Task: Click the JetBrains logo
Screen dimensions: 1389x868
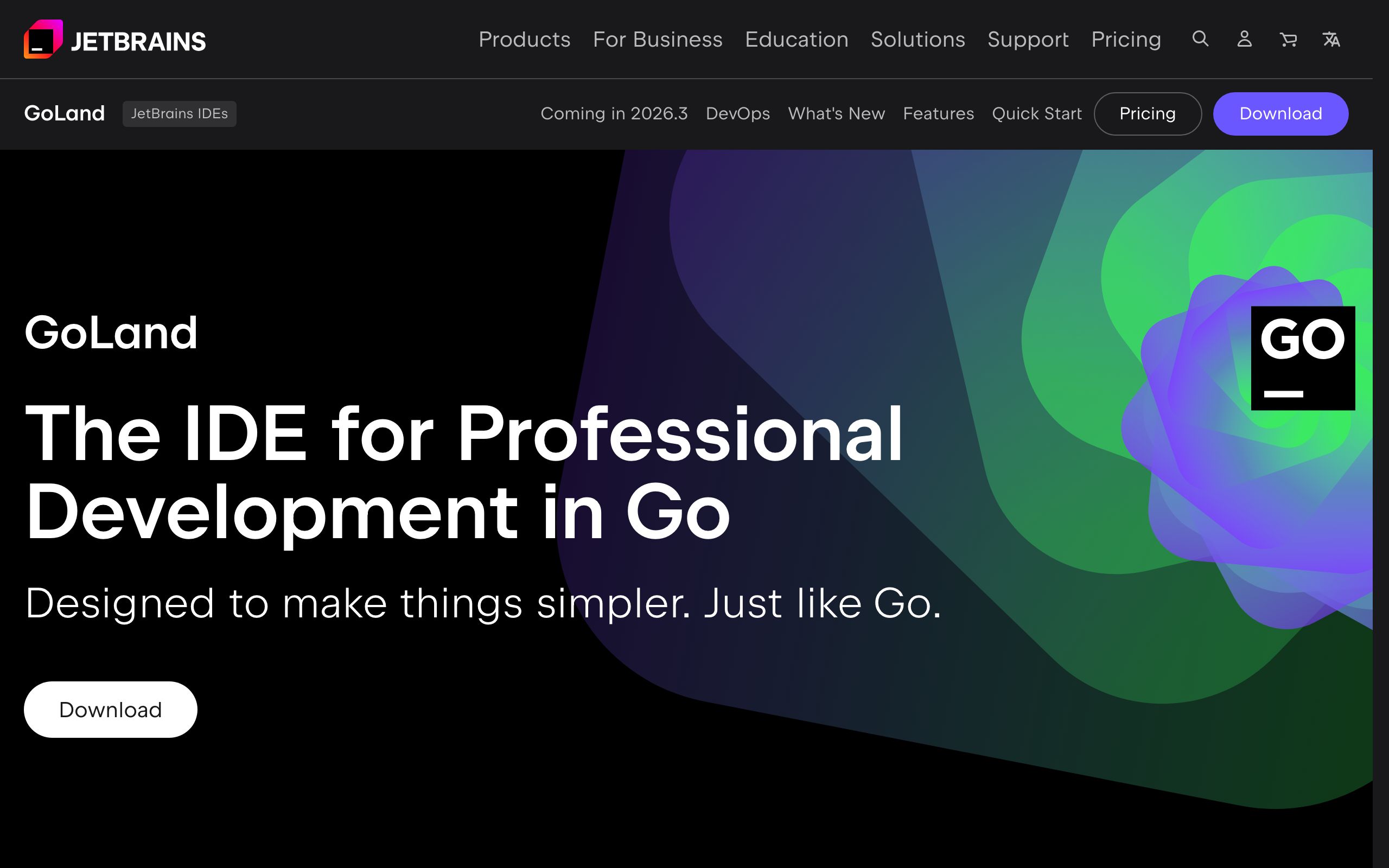Action: pyautogui.click(x=115, y=40)
